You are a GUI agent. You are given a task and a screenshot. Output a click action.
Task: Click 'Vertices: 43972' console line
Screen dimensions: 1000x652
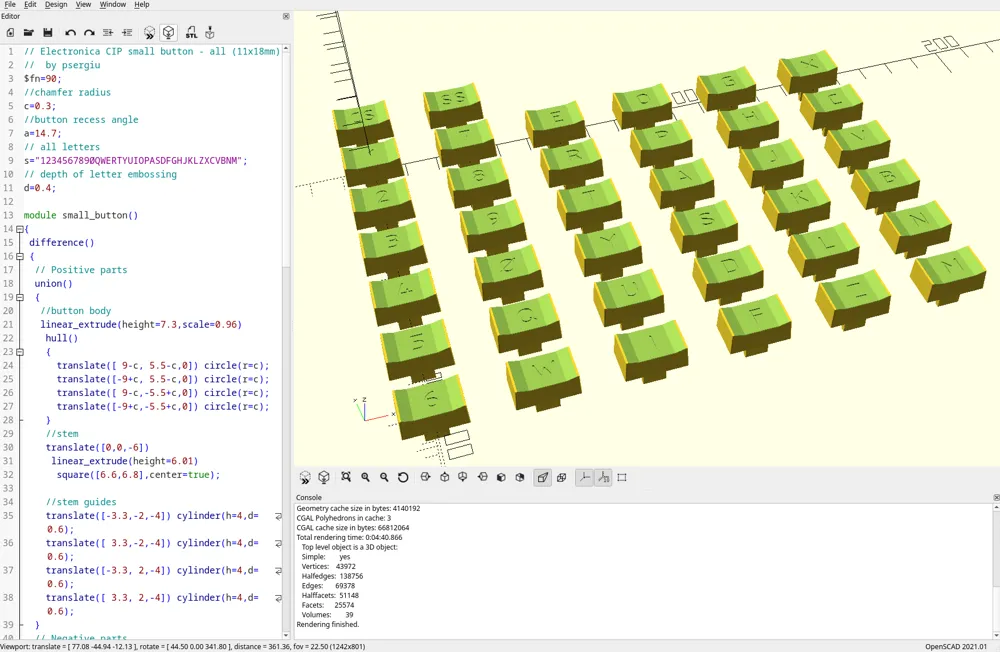[x=328, y=566]
